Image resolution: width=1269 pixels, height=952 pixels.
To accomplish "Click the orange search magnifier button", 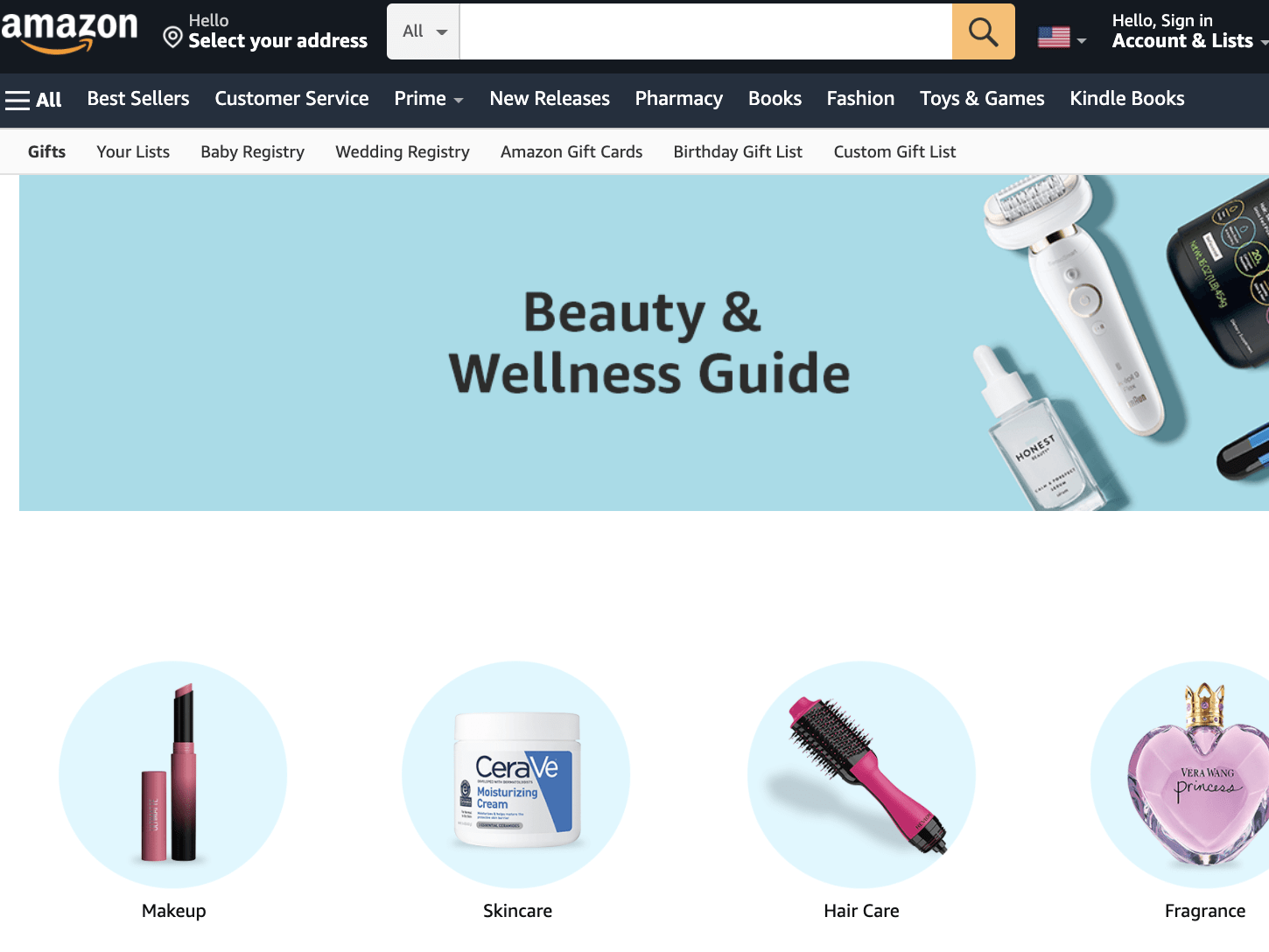I will [x=983, y=31].
